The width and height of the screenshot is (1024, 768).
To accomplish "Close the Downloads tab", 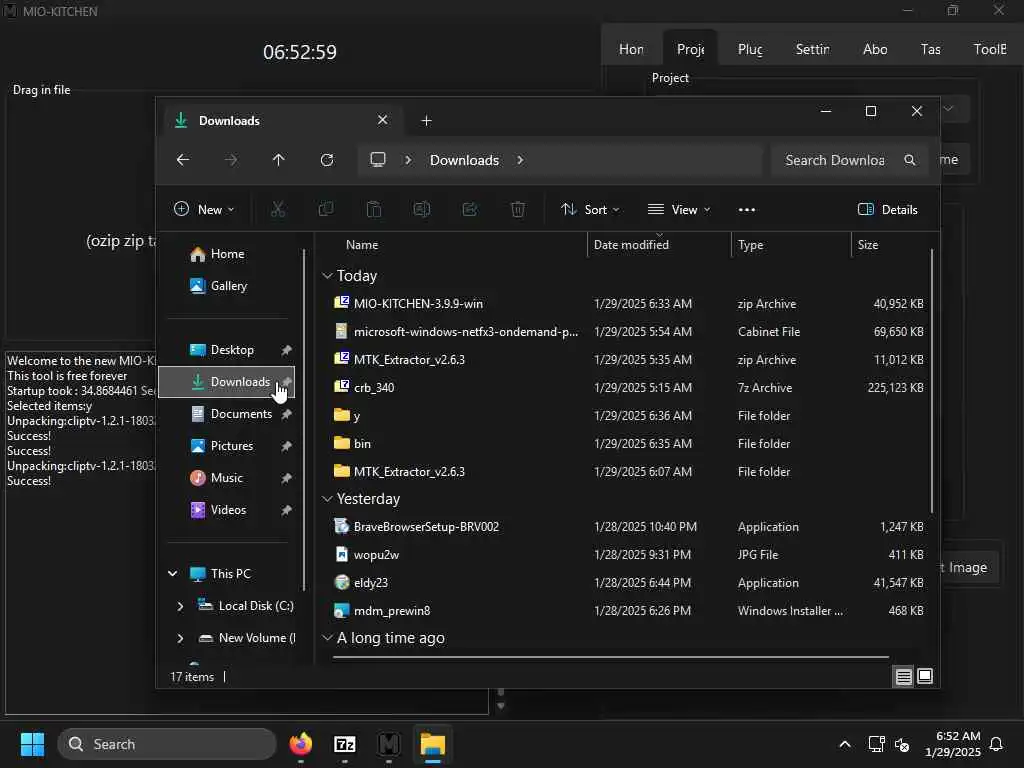I will tap(383, 120).
